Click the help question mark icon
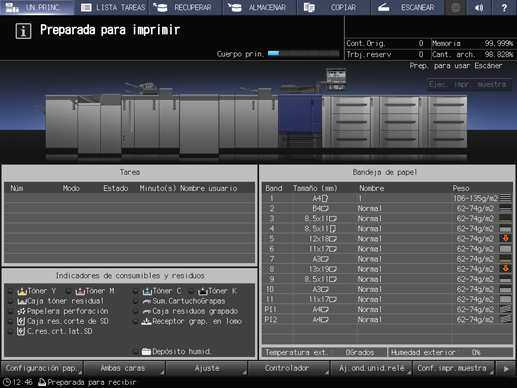517x388 pixels. point(504,7)
